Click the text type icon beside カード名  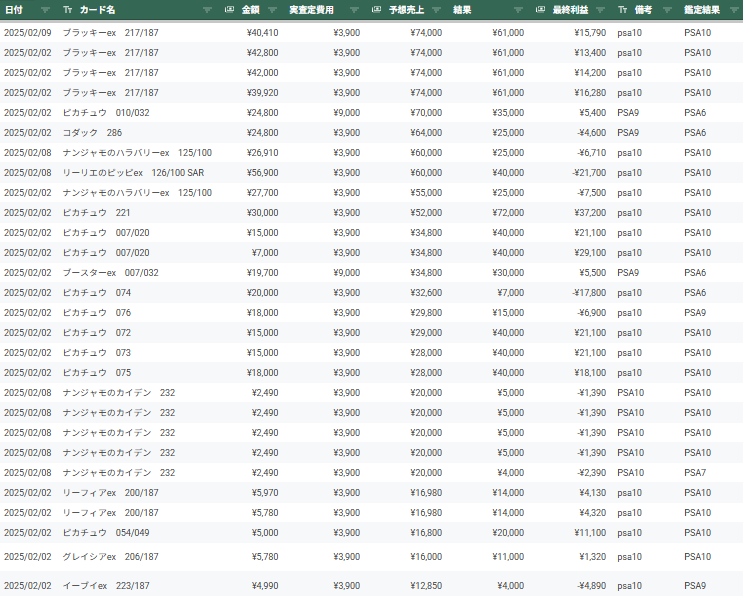coord(67,9)
